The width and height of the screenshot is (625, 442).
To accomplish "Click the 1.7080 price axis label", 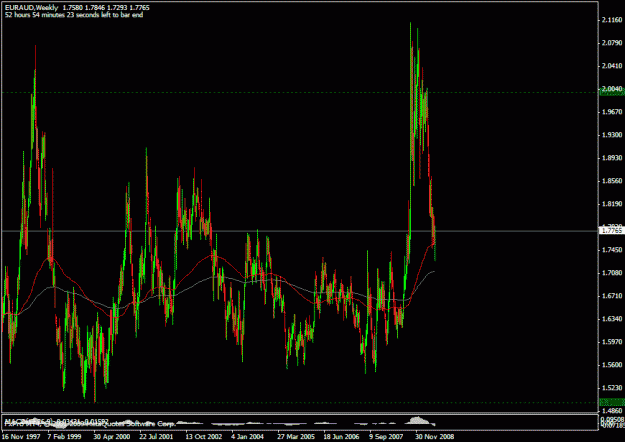I will 613,273.
